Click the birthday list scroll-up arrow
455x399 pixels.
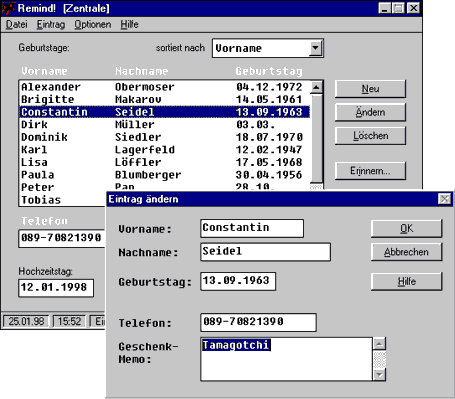coord(316,88)
